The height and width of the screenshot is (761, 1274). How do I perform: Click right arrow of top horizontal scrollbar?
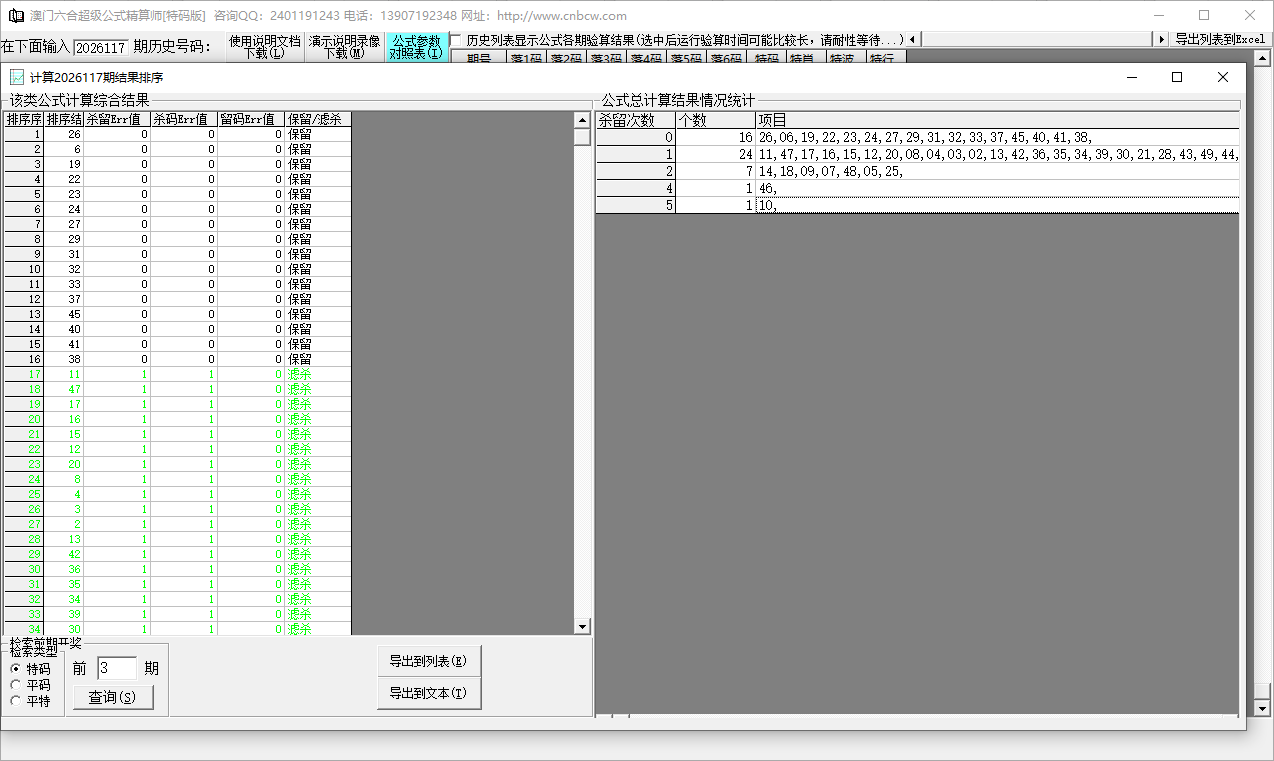(1161, 39)
